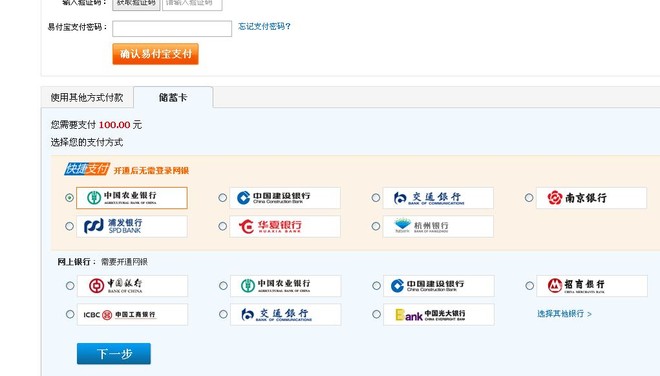Pick the Bank of Hangzhou logo
This screenshot has height=376, width=660.
click(x=438, y=227)
